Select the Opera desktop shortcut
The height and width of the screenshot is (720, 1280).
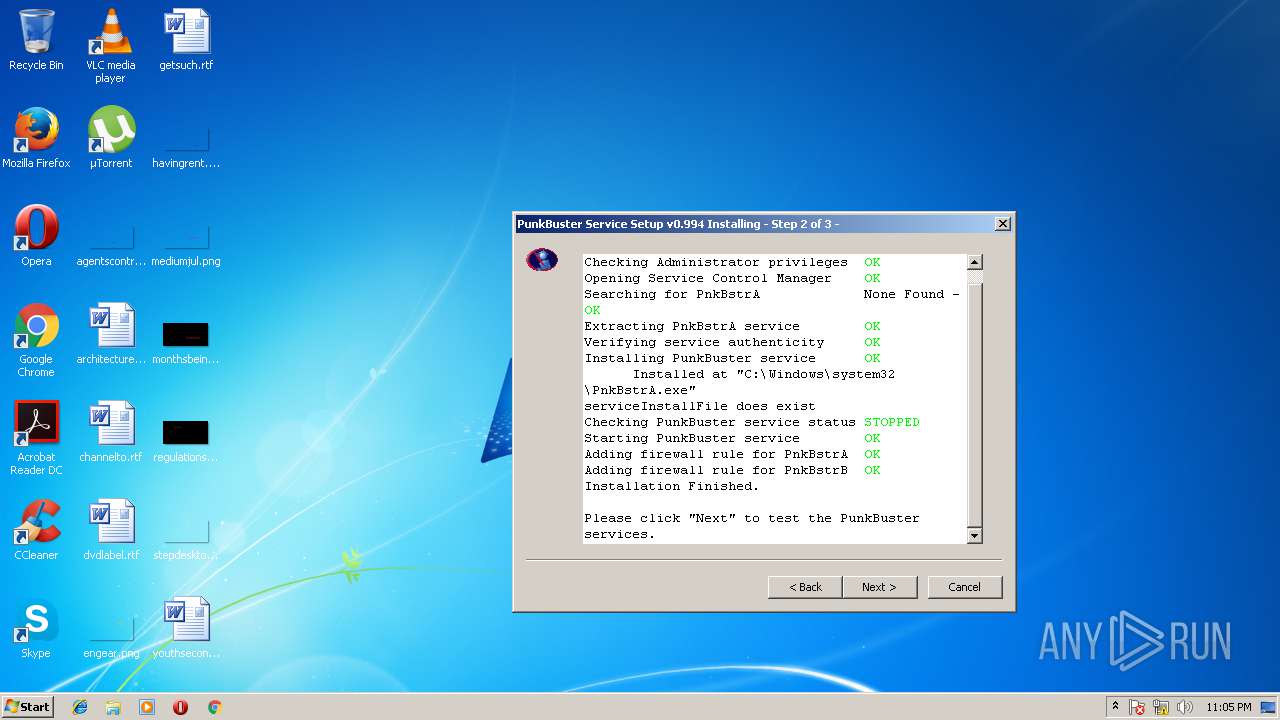(36, 237)
